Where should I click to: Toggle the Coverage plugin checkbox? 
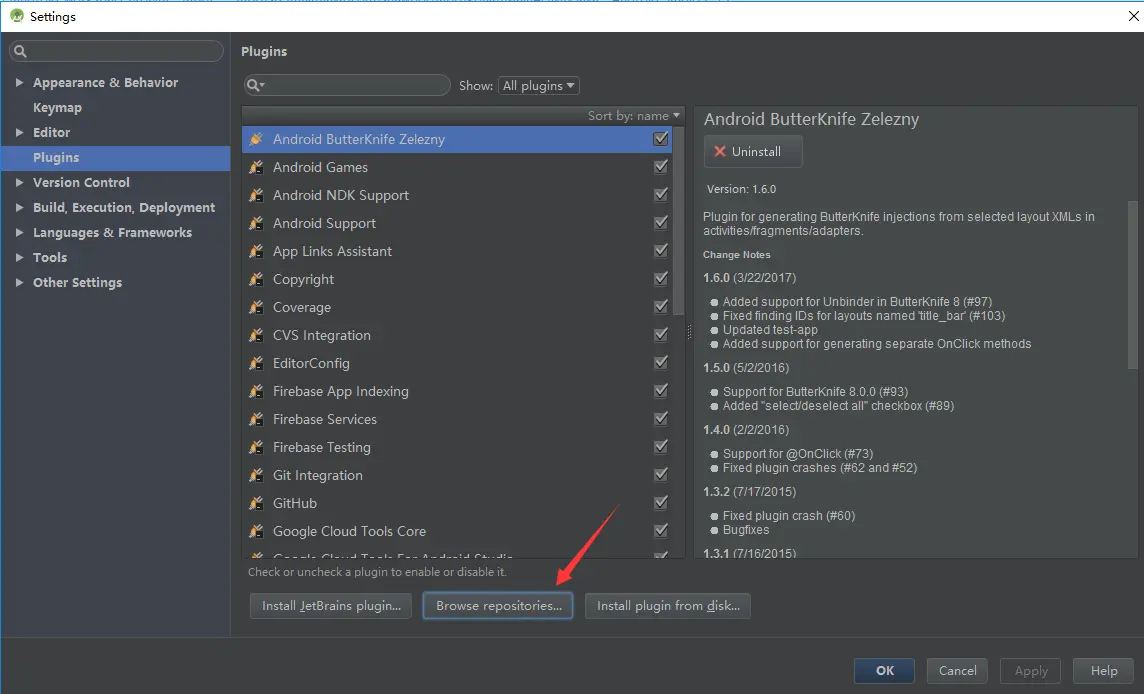coord(661,306)
